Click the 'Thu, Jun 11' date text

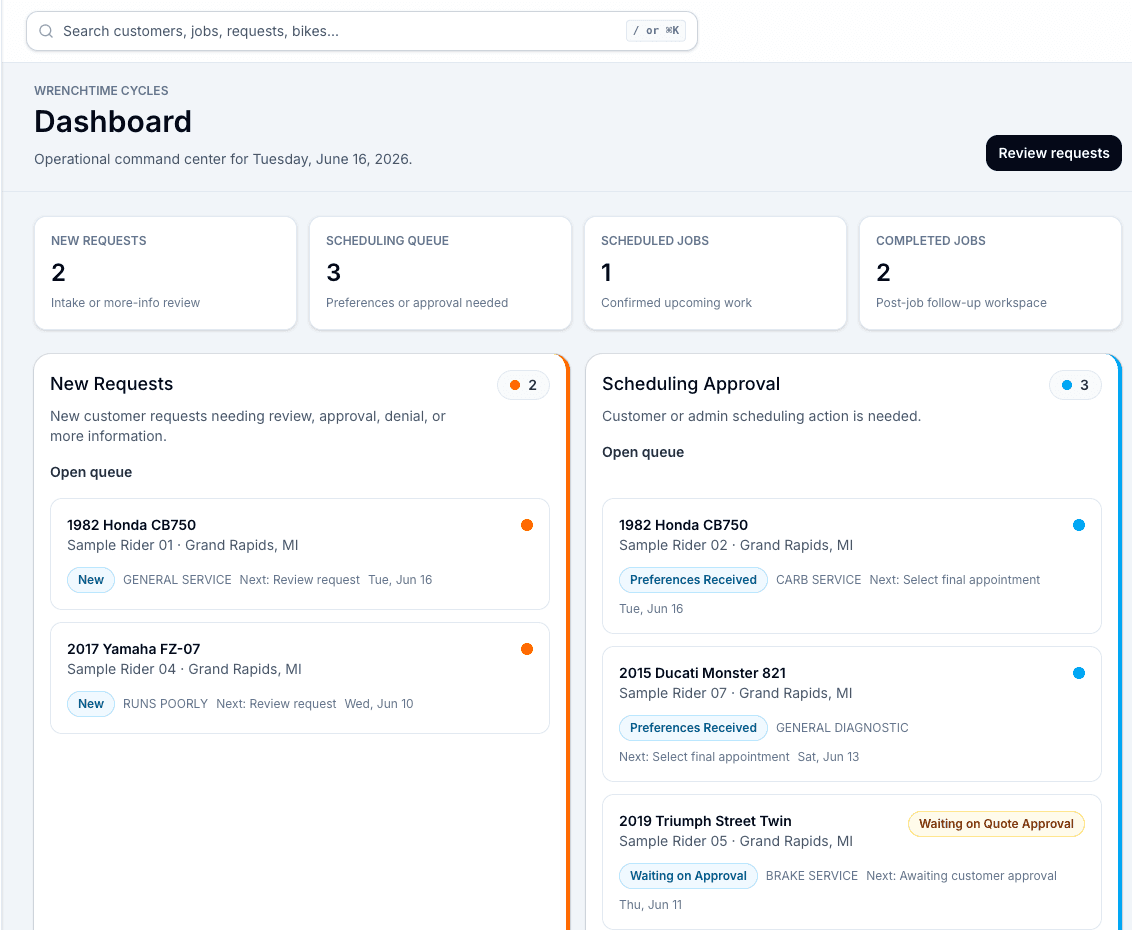(650, 905)
